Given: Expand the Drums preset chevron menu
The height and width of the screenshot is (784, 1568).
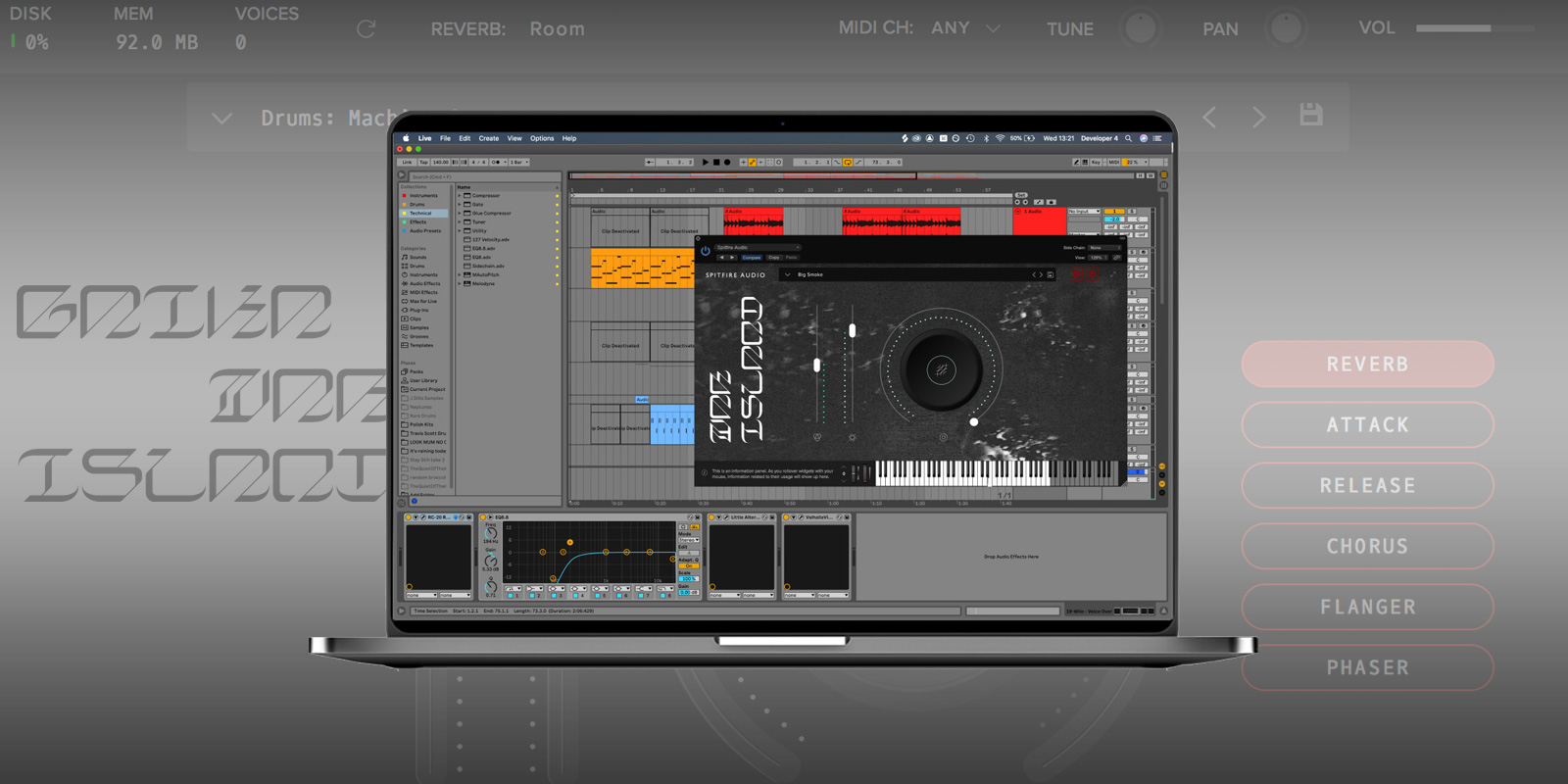Looking at the screenshot, I should 222,119.
